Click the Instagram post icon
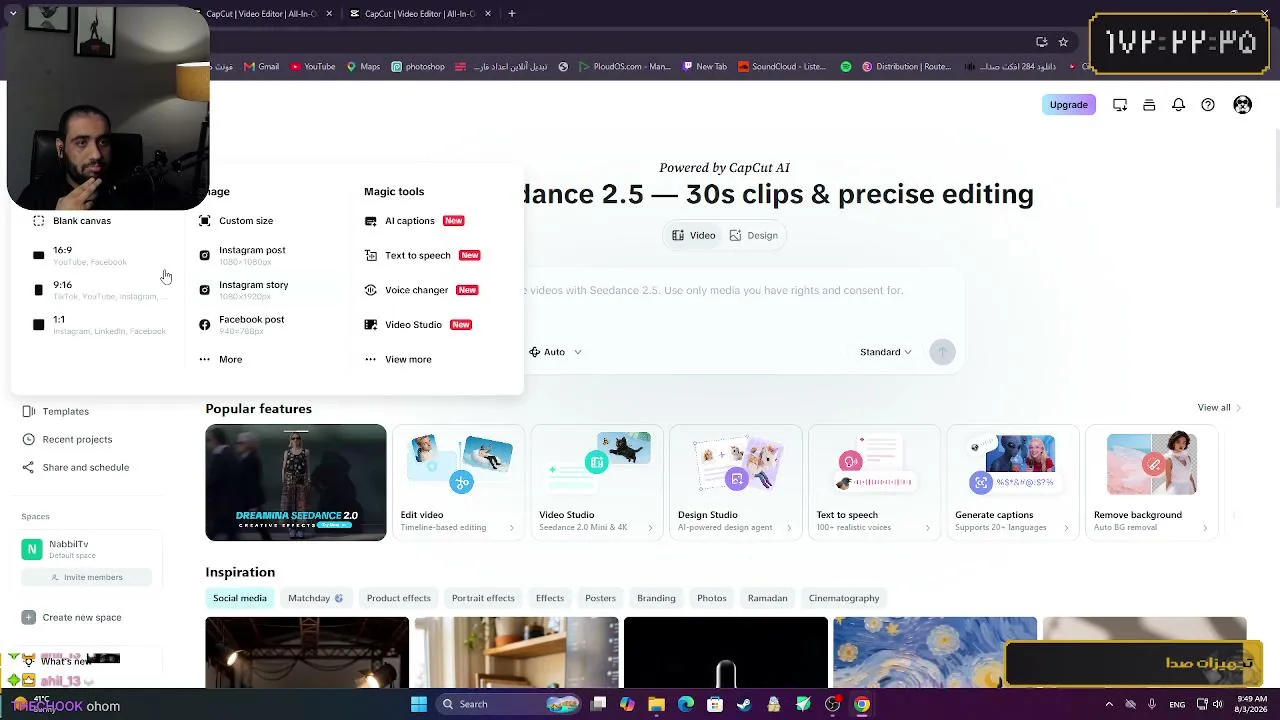This screenshot has width=1280, height=720. [x=205, y=255]
